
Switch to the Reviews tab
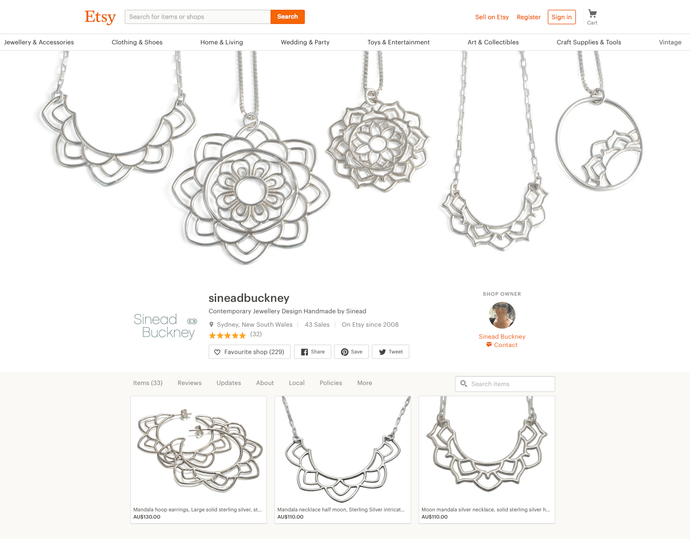(190, 383)
